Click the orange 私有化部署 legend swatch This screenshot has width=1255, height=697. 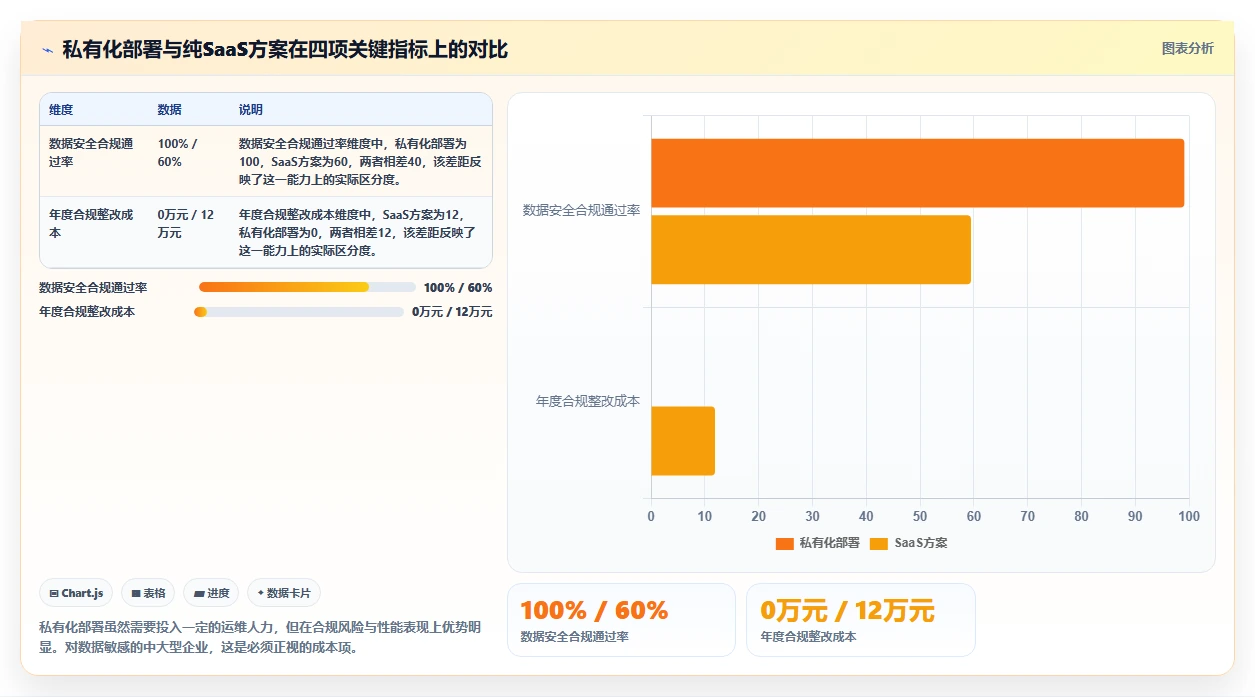784,543
